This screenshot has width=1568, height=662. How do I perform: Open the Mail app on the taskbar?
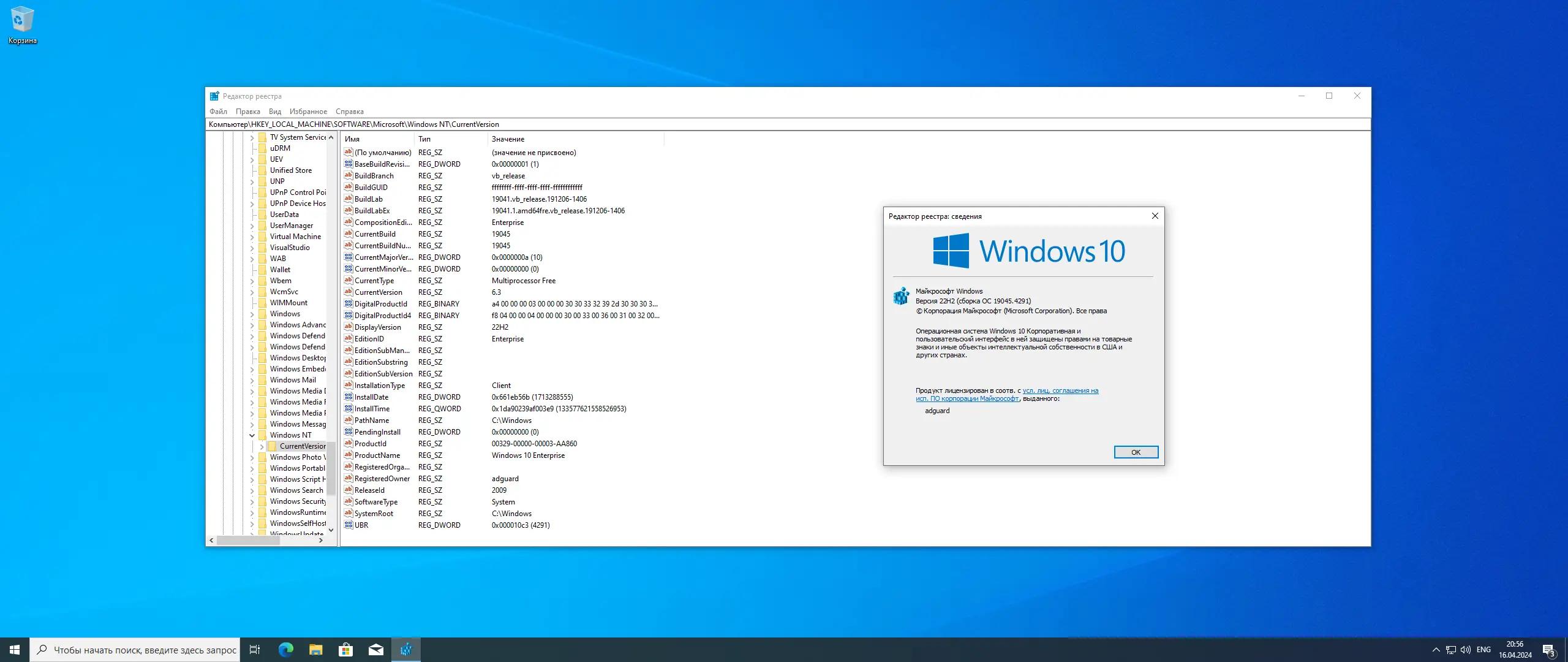tap(376, 650)
